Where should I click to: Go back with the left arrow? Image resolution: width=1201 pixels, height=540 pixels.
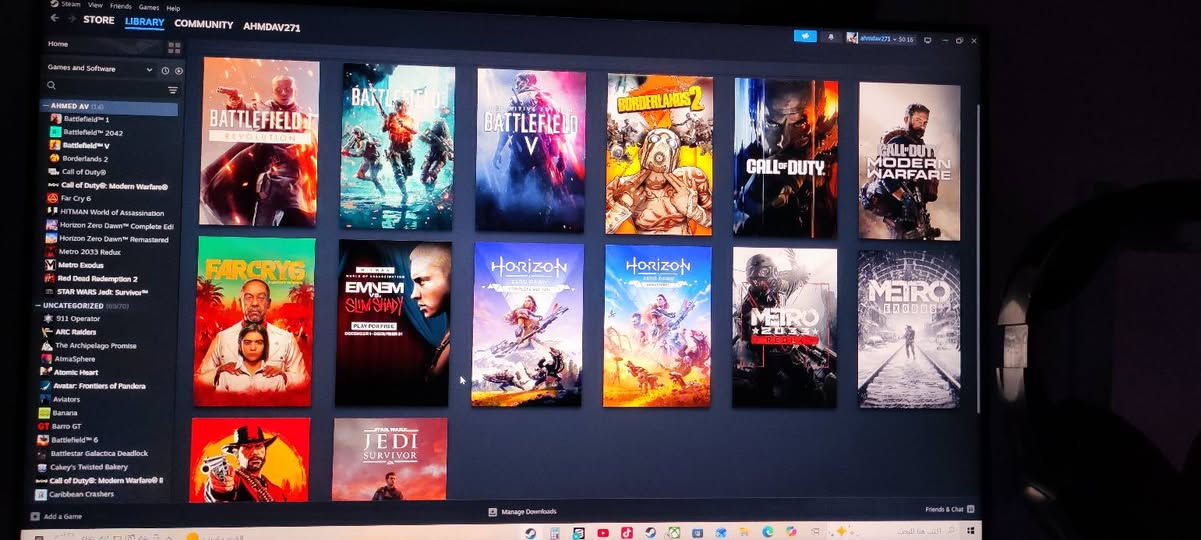coord(55,19)
